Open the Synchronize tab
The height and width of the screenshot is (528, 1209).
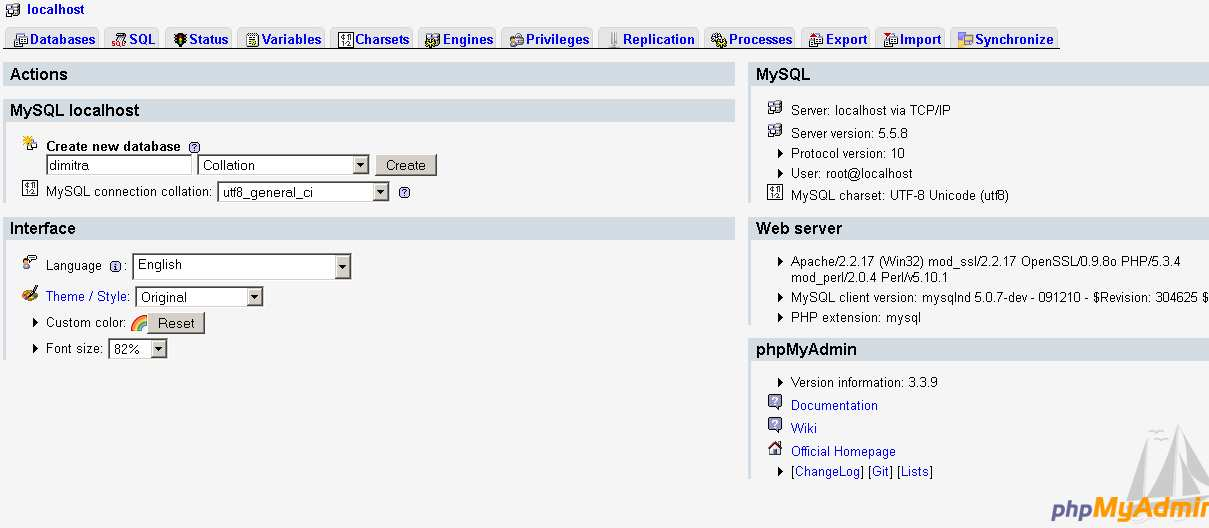click(1005, 40)
